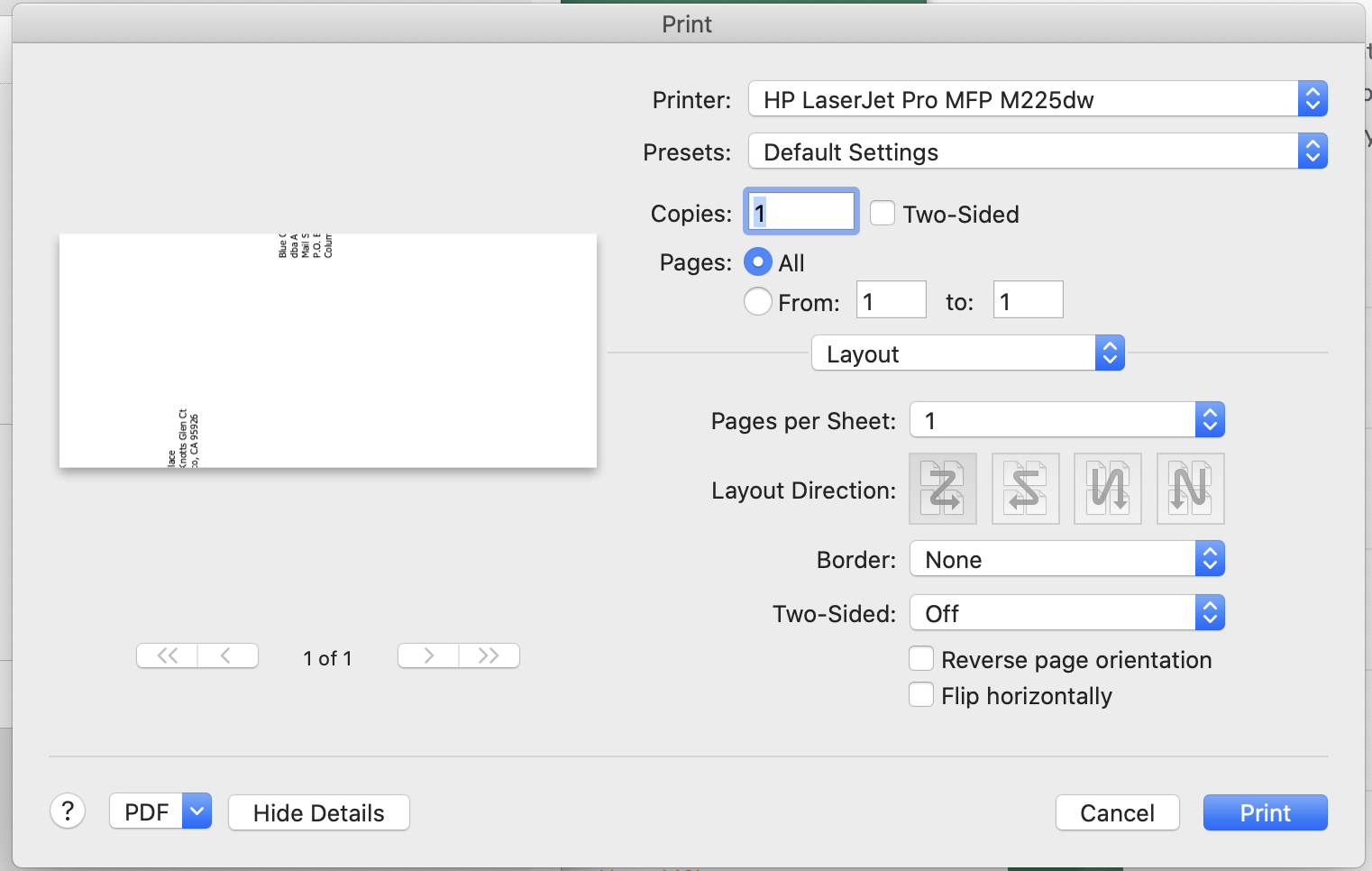
Task: Click the help question mark button
Action: 68,811
